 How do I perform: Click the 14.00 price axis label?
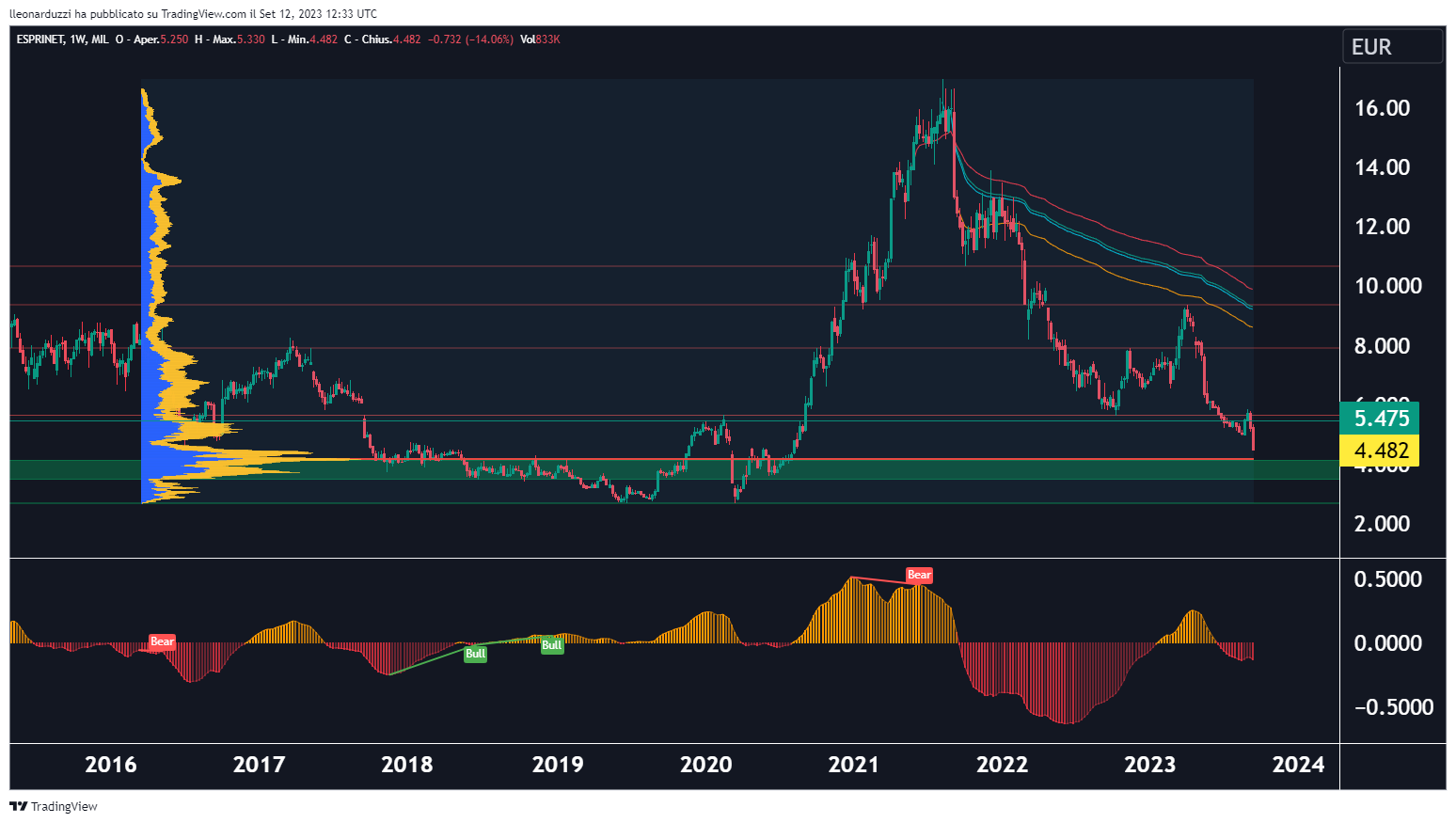(x=1382, y=167)
